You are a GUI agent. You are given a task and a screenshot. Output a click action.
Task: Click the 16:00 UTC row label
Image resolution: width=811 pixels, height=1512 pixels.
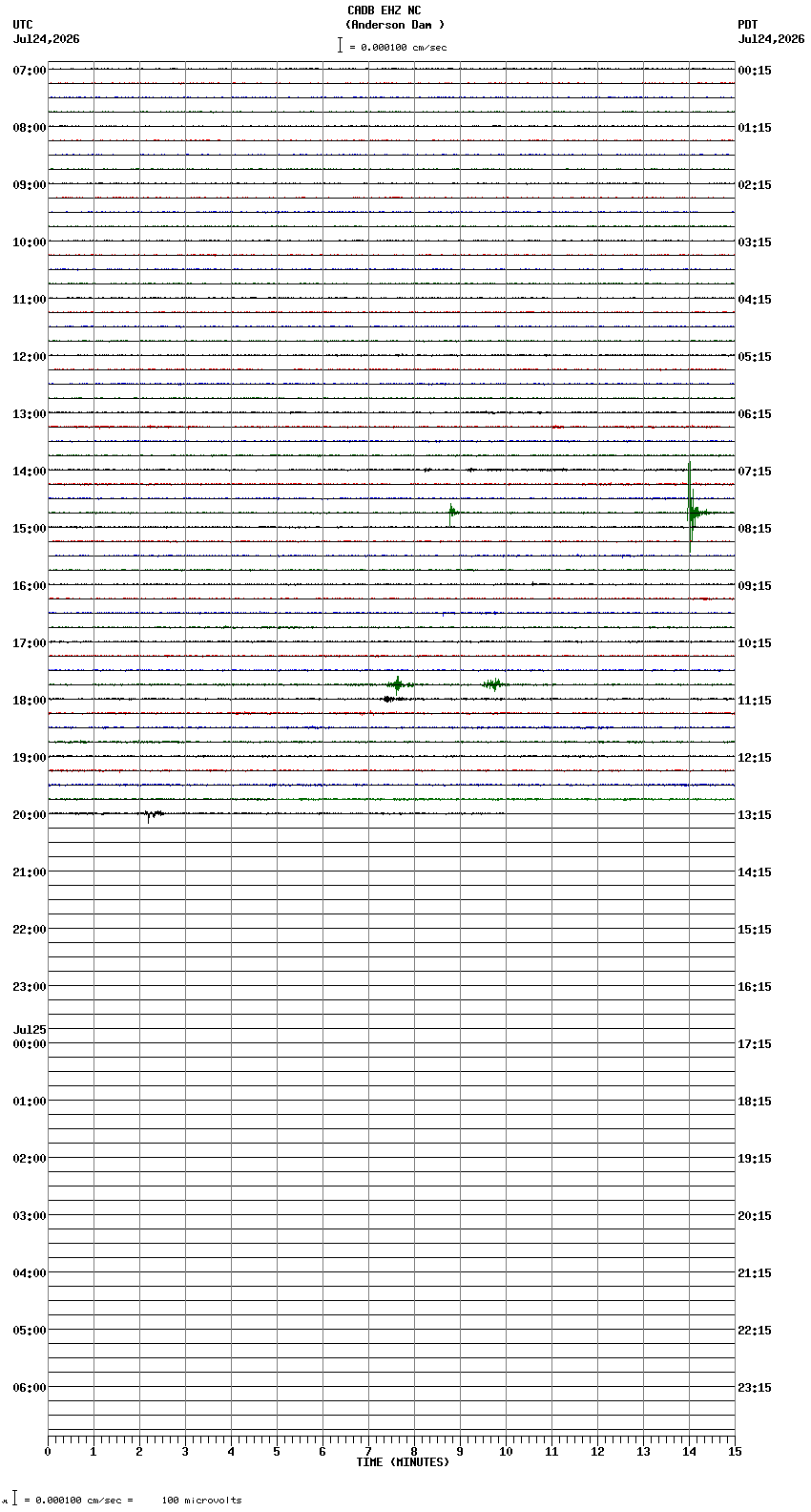[x=30, y=586]
